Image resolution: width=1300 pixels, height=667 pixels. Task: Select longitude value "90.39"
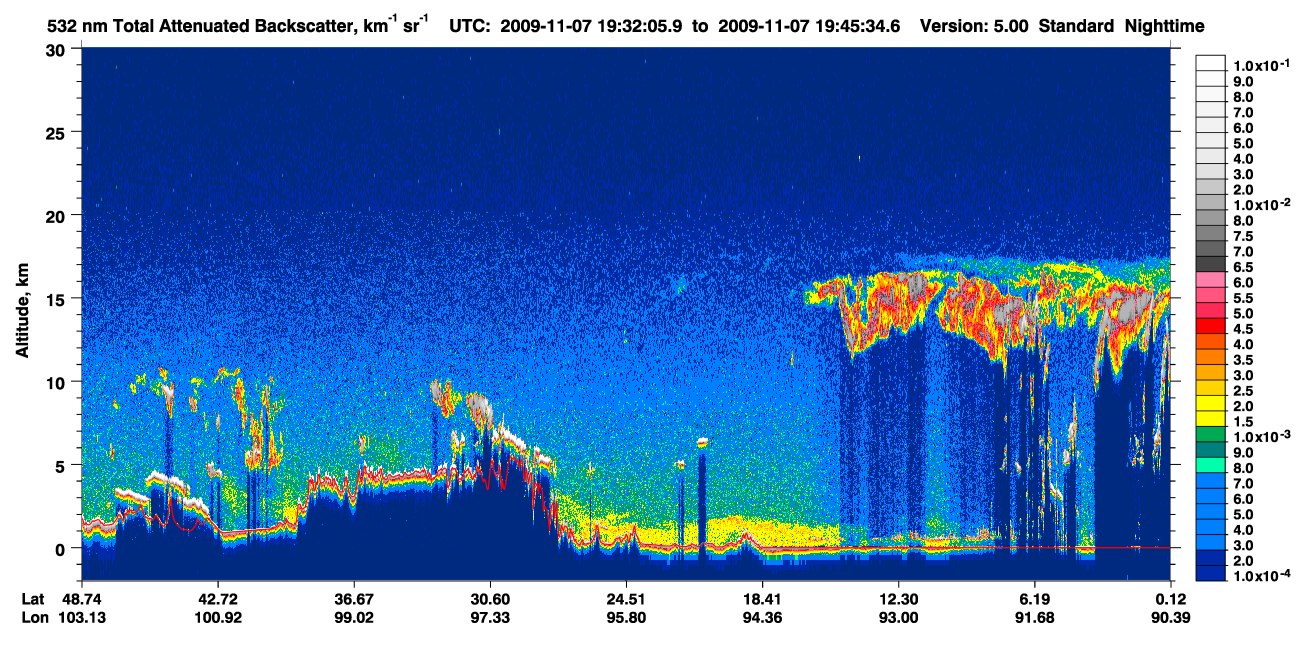click(1171, 617)
